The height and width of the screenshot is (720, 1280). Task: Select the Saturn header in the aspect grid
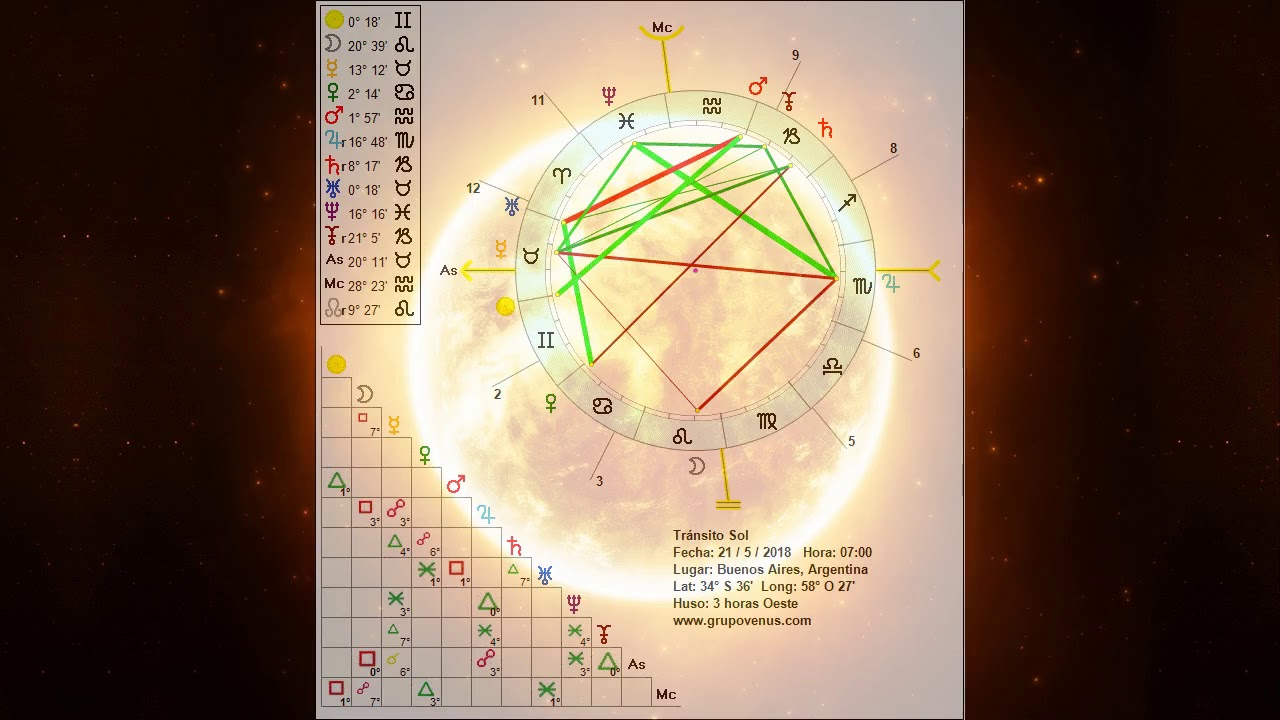[x=514, y=545]
